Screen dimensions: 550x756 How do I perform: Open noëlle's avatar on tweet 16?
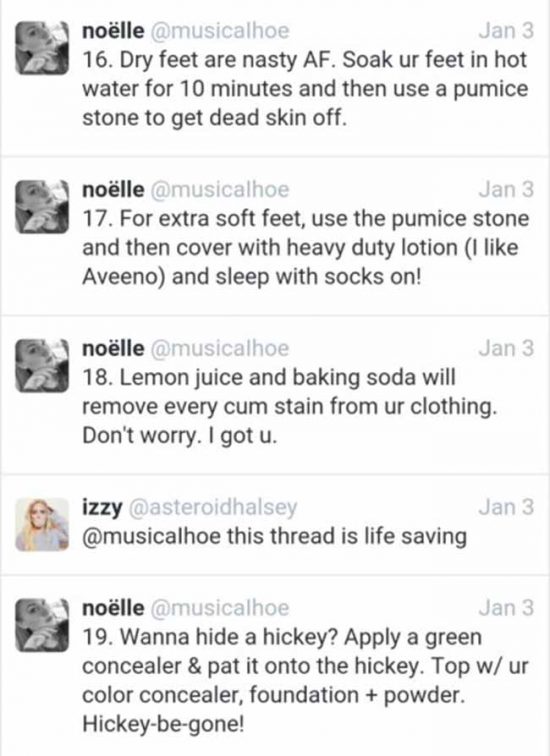42,48
